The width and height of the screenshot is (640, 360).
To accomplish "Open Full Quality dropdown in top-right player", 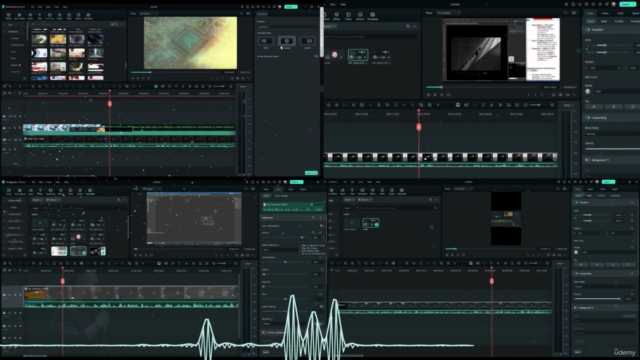I will pos(448,13).
